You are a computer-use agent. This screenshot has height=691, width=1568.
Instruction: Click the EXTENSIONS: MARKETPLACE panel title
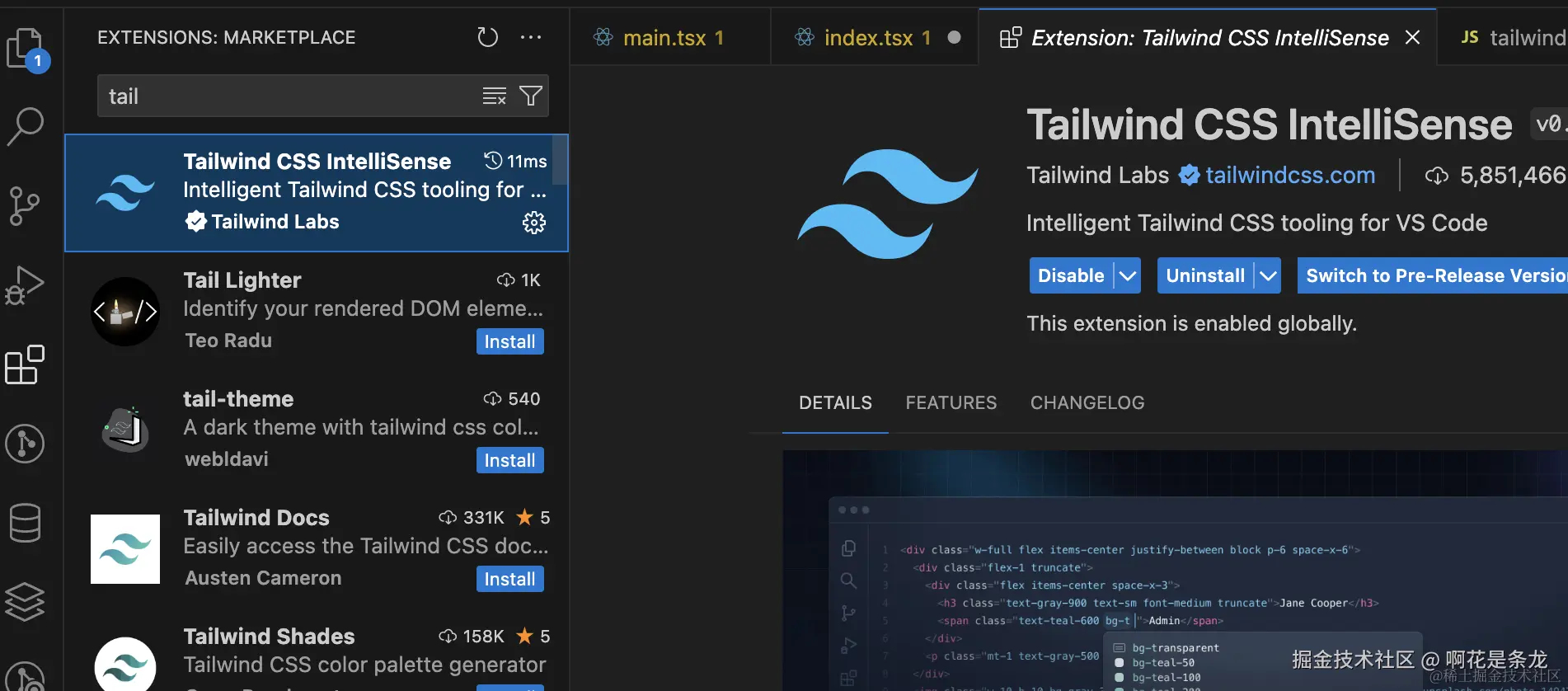[226, 37]
